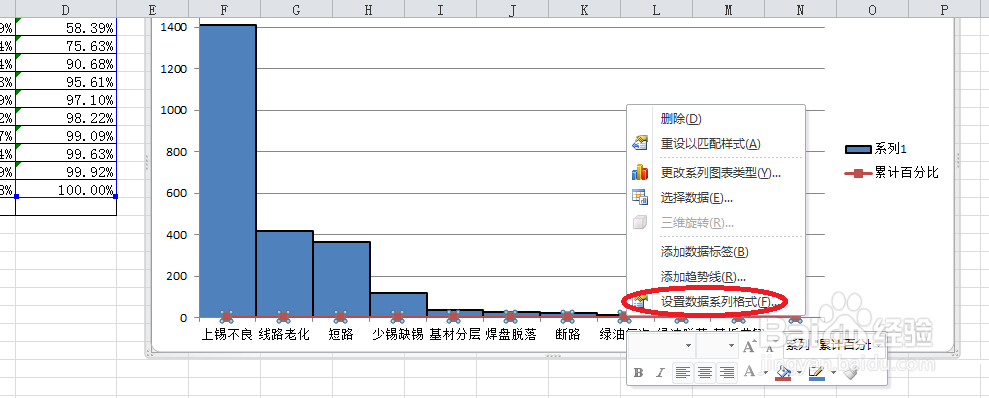This screenshot has height=398, width=989.
Task: Click the Select Data table icon
Action: [x=640, y=197]
